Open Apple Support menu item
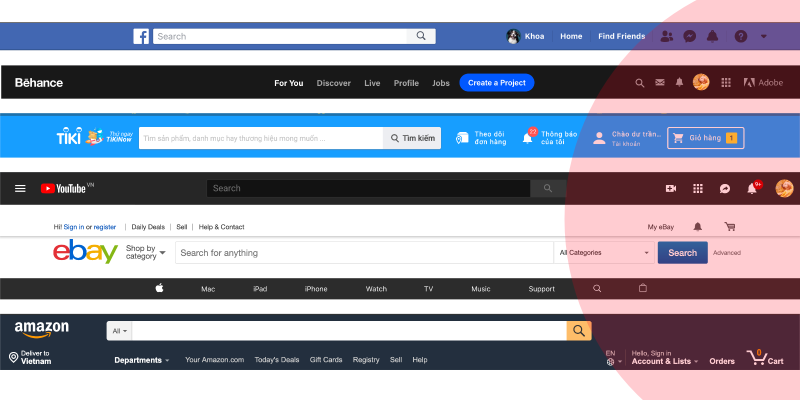Screen dimensions: 800x400 tap(541, 289)
